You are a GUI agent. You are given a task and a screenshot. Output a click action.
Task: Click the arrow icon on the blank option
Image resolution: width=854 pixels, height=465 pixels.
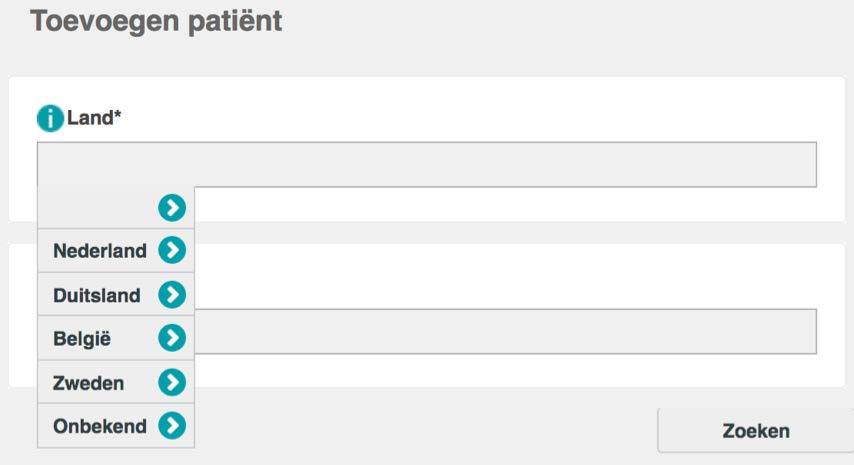pyautogui.click(x=172, y=207)
